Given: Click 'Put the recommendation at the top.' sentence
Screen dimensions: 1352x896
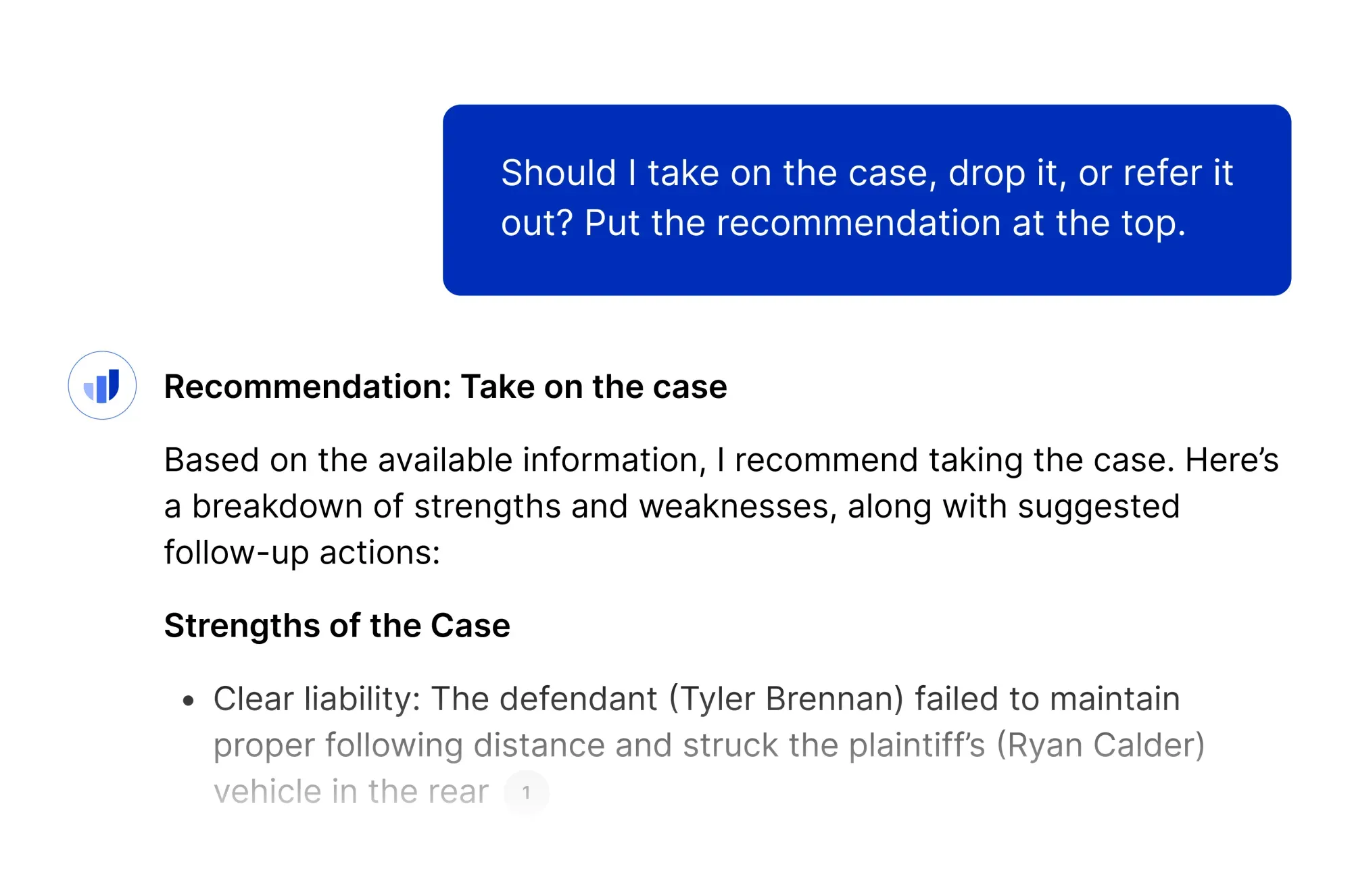Looking at the screenshot, I should tap(884, 224).
